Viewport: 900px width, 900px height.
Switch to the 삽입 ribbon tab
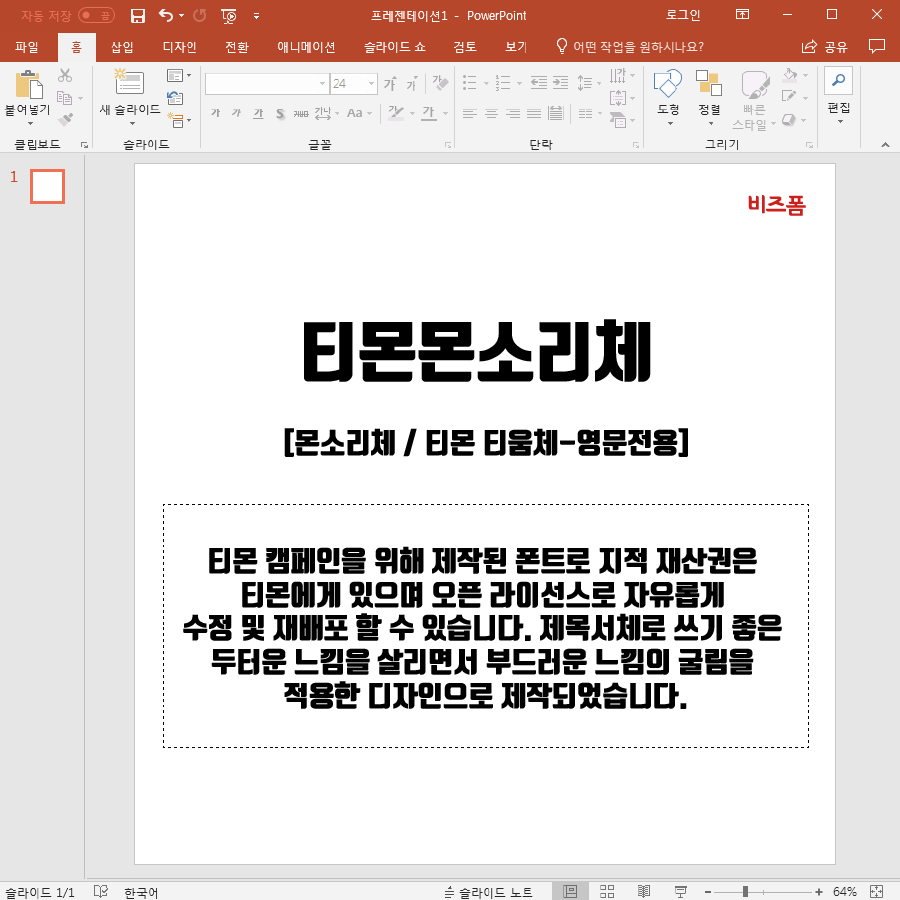click(x=121, y=46)
